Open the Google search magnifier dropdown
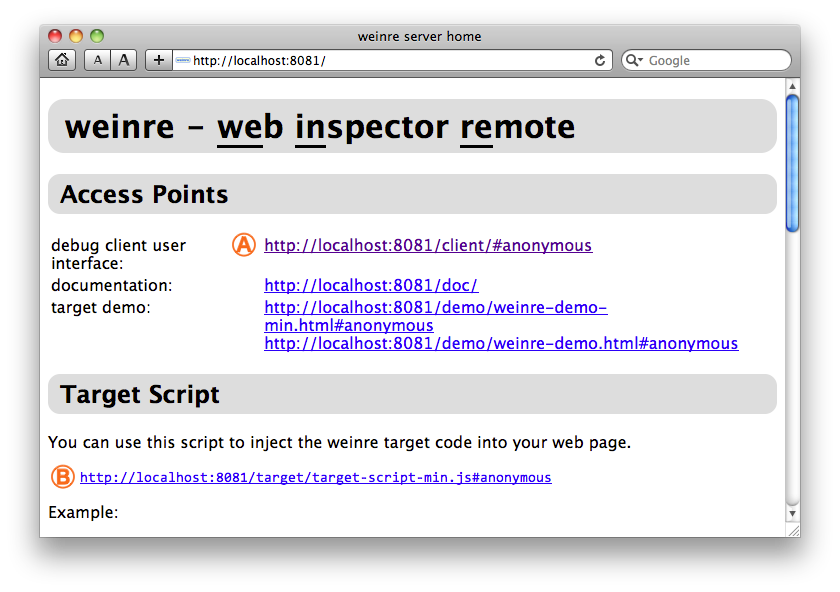This screenshot has height=592, width=840. click(634, 61)
